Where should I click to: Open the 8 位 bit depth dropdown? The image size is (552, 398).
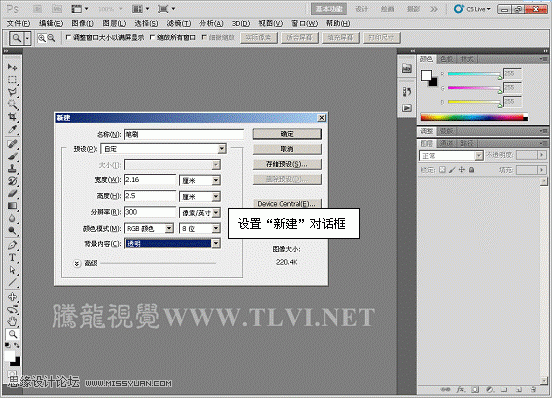coord(216,228)
